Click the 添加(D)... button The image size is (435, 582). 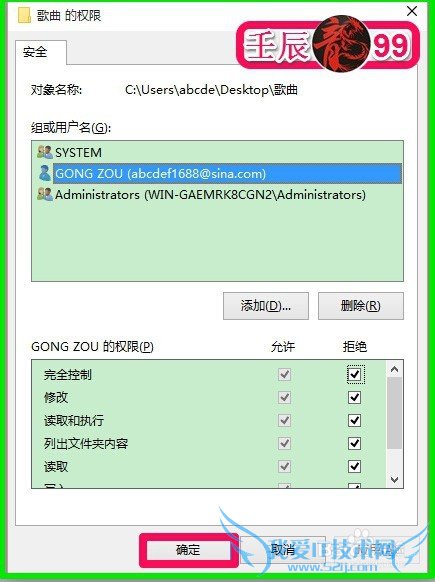pyautogui.click(x=266, y=306)
